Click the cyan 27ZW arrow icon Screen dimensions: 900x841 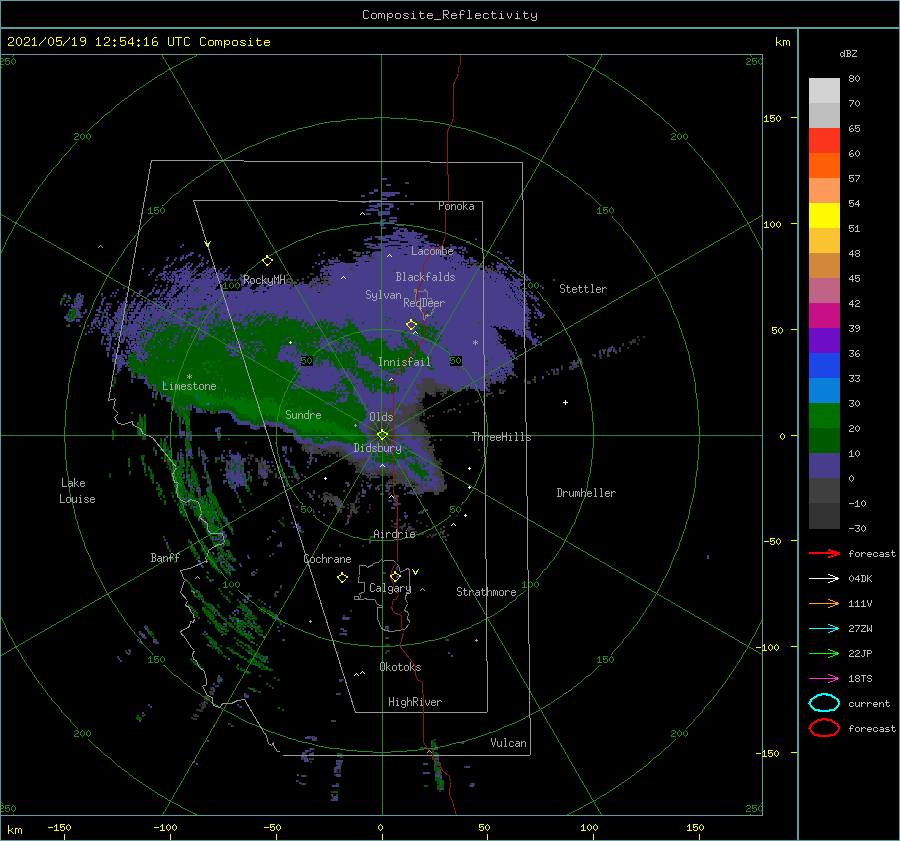click(x=824, y=629)
